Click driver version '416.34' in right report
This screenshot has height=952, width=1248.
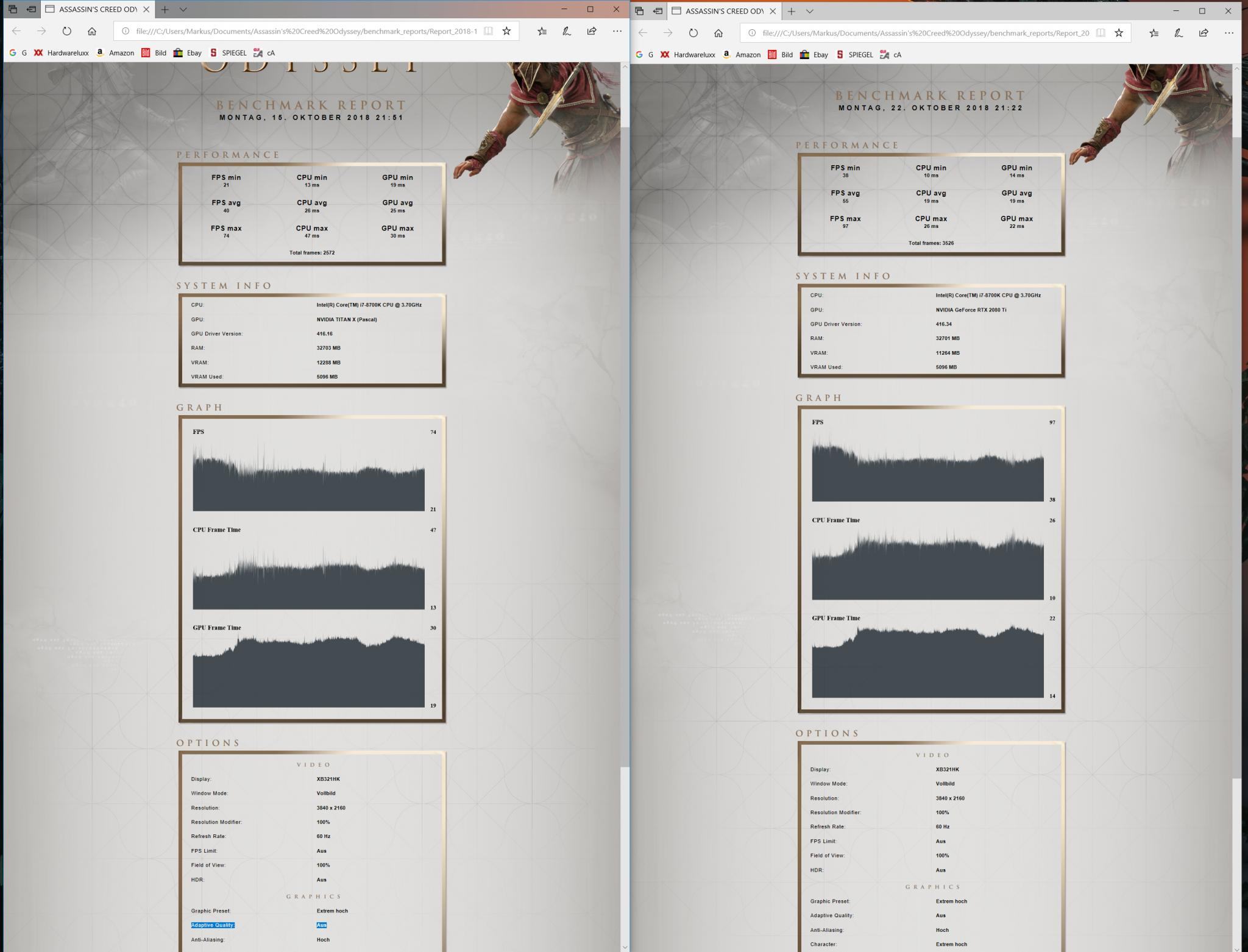click(x=943, y=324)
